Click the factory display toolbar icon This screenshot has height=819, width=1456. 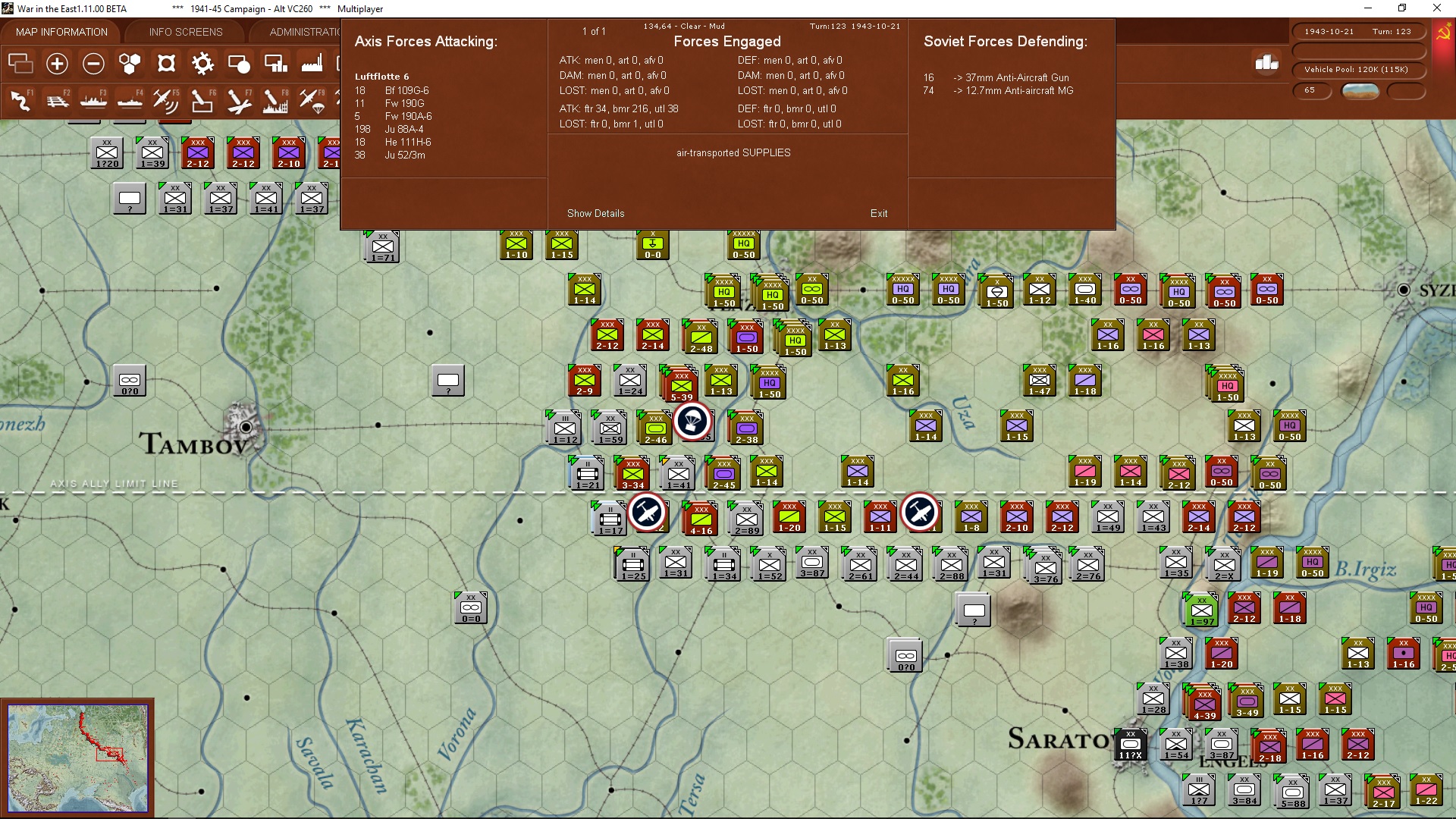(312, 64)
